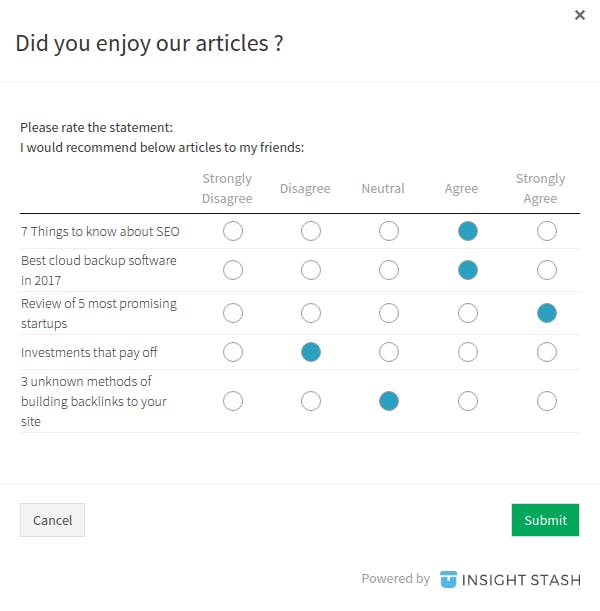
Task: Rate '7 Things to know about SEO' Strongly Disagree
Action: 233,232
